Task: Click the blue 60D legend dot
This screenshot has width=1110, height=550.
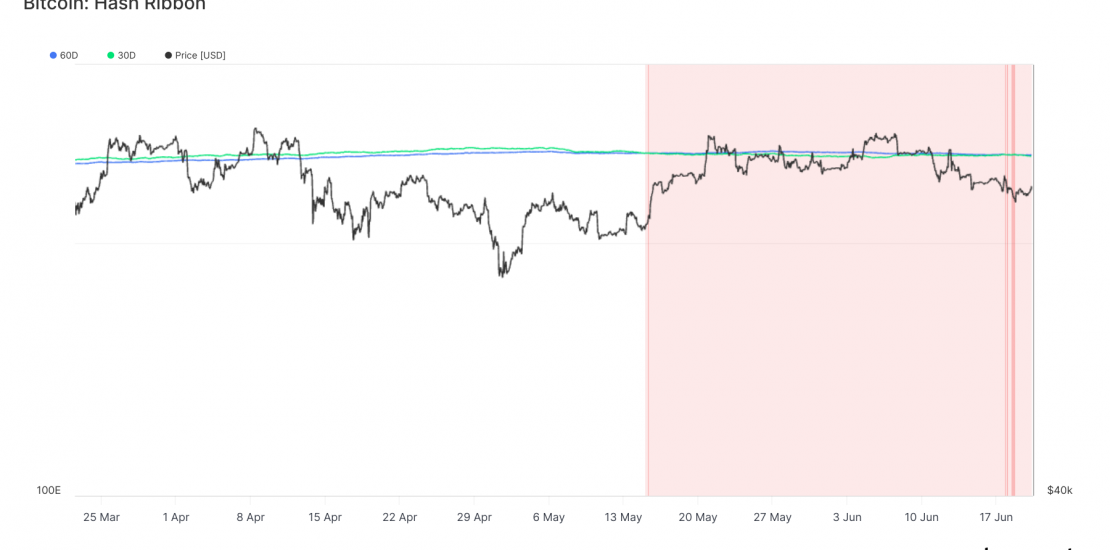Action: (53, 55)
